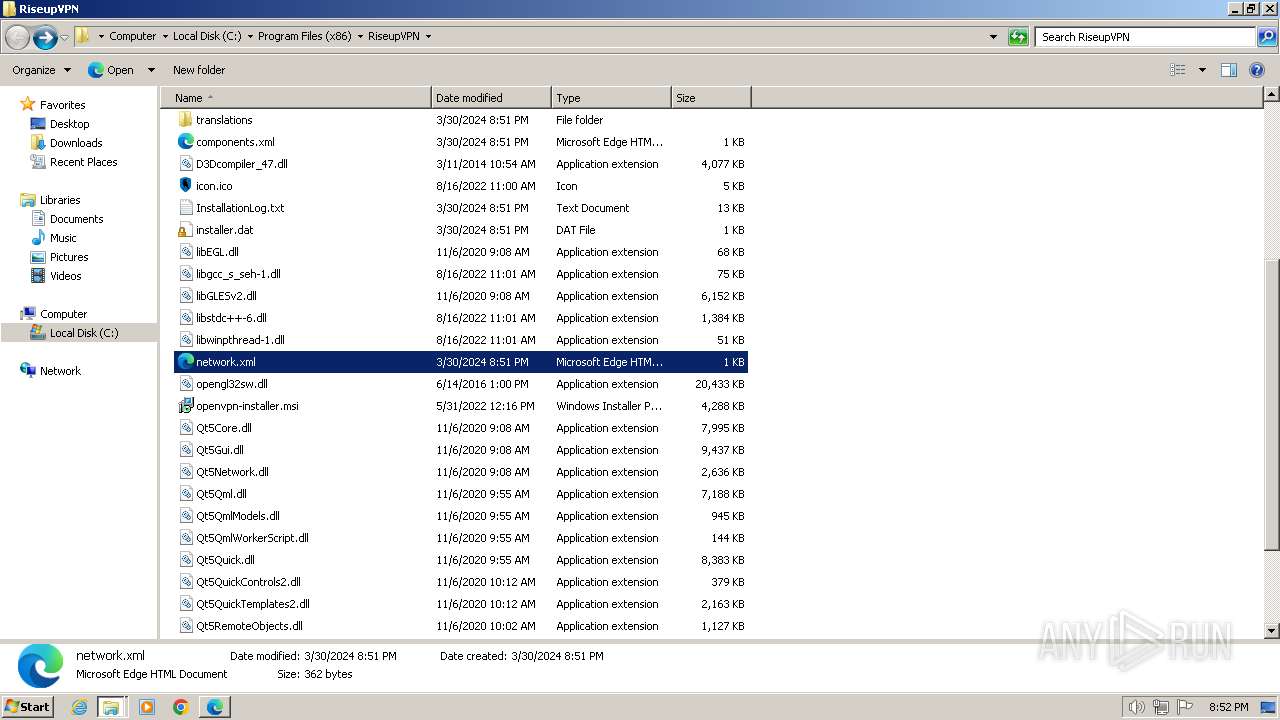Select the translations folder icon

point(185,120)
